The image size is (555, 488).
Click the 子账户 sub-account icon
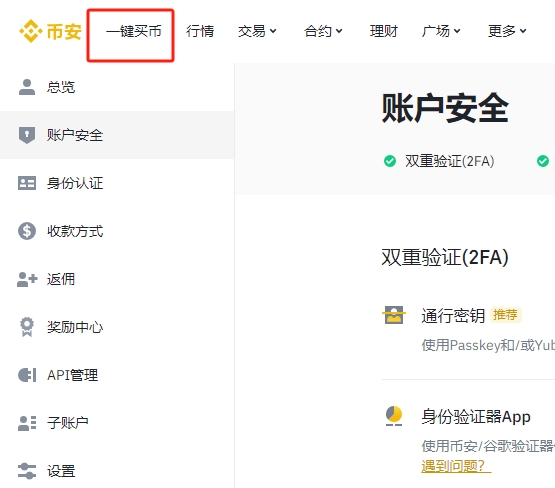click(x=27, y=423)
